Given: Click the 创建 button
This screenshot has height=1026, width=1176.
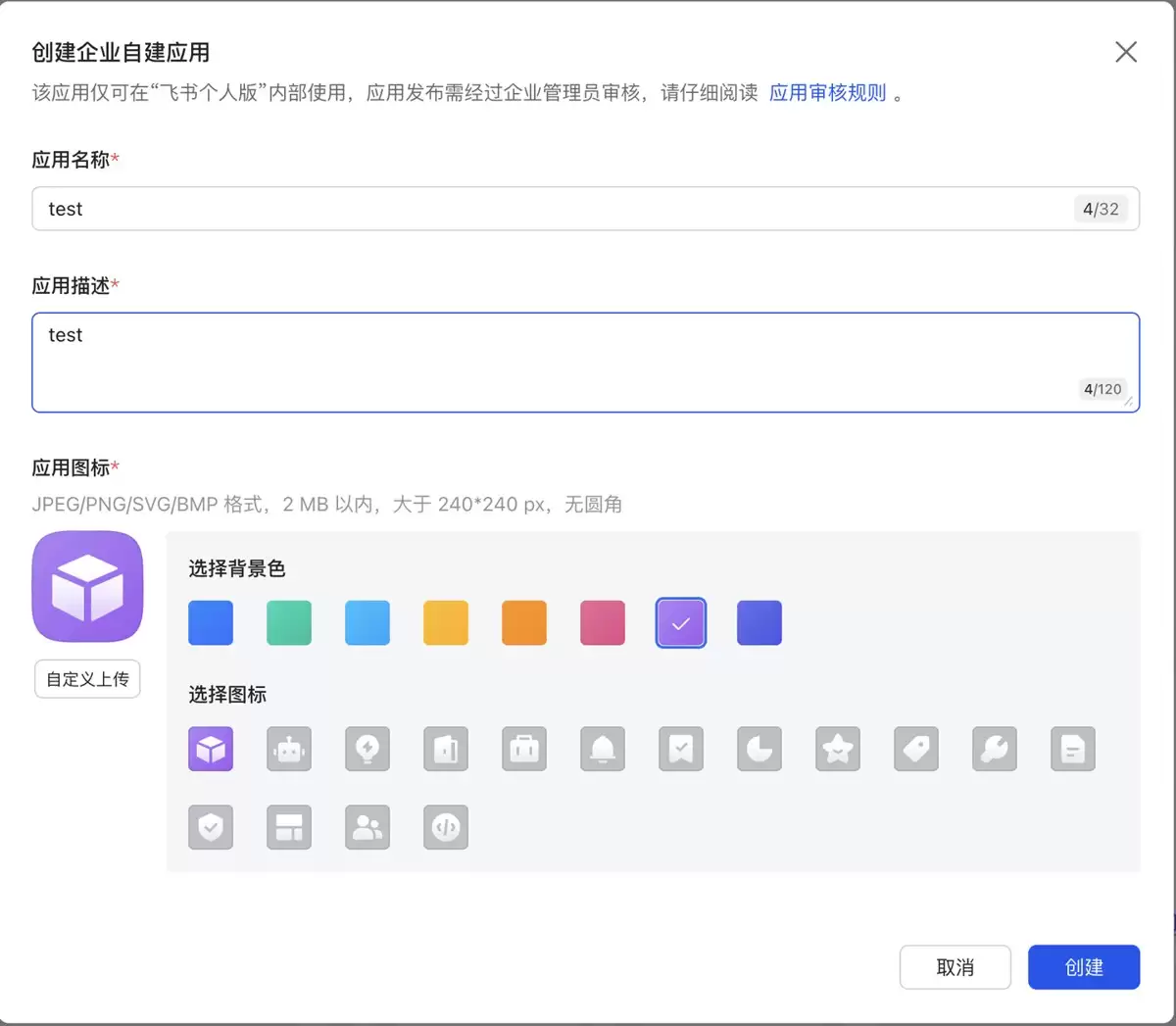Looking at the screenshot, I should pos(1084,967).
